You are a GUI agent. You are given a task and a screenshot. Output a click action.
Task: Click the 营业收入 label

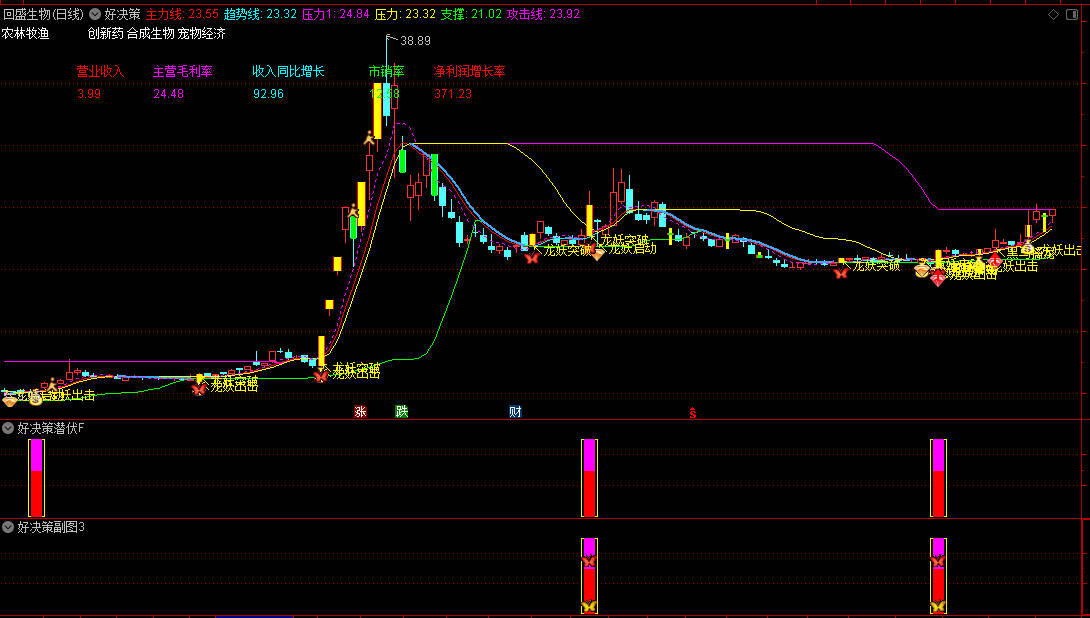(x=99, y=71)
